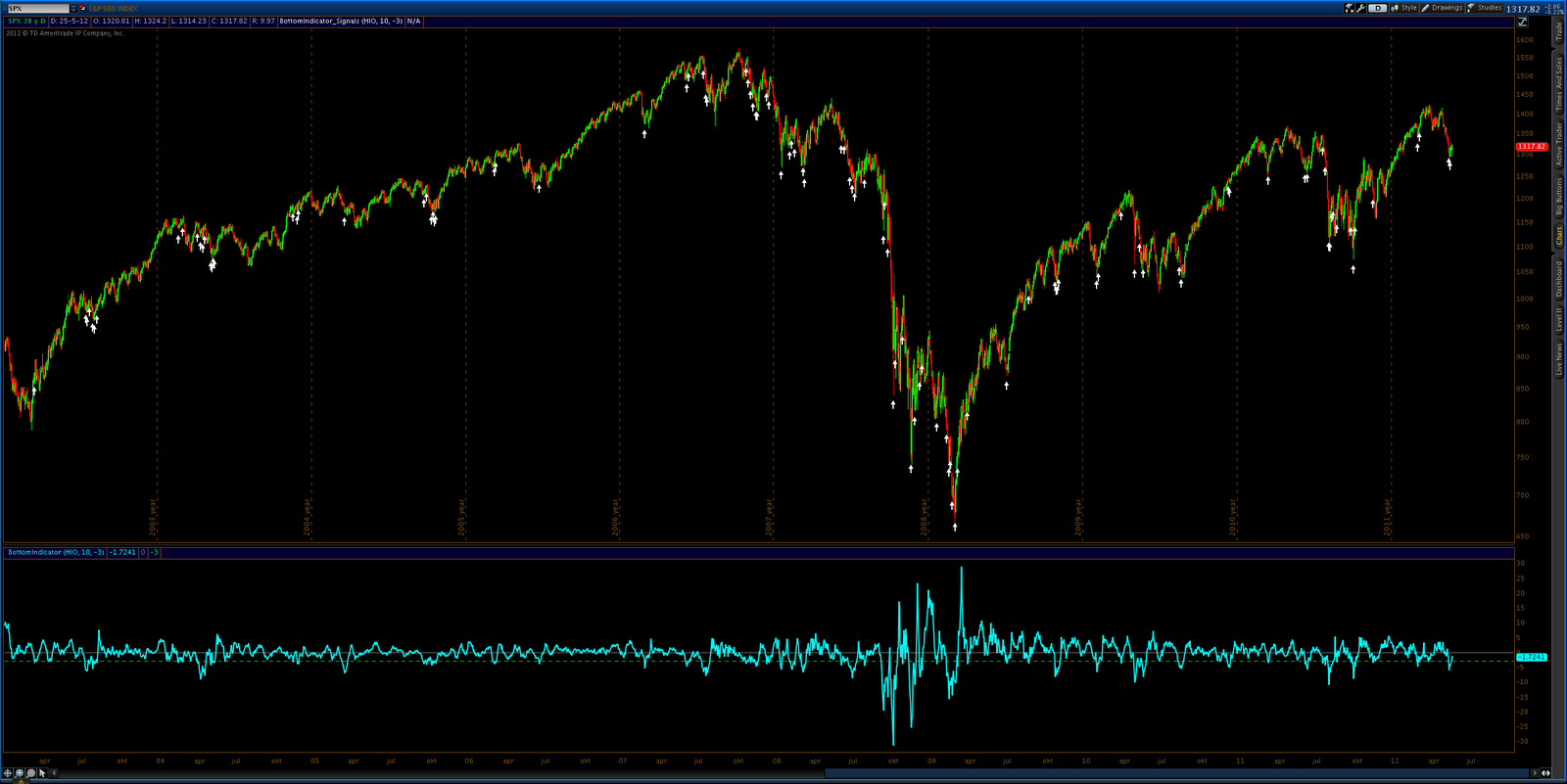Screen dimensions: 1567x784
Task: Change the D daily timeframe button
Action: coord(1378,8)
